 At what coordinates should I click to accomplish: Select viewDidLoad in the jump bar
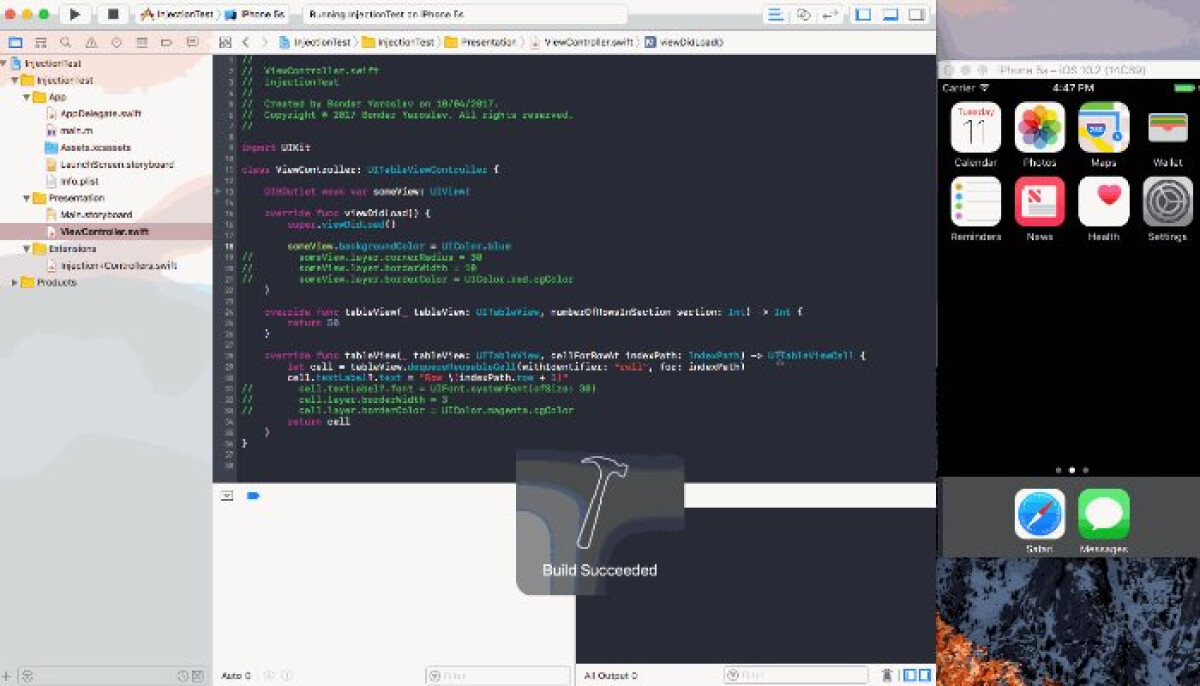[x=690, y=42]
